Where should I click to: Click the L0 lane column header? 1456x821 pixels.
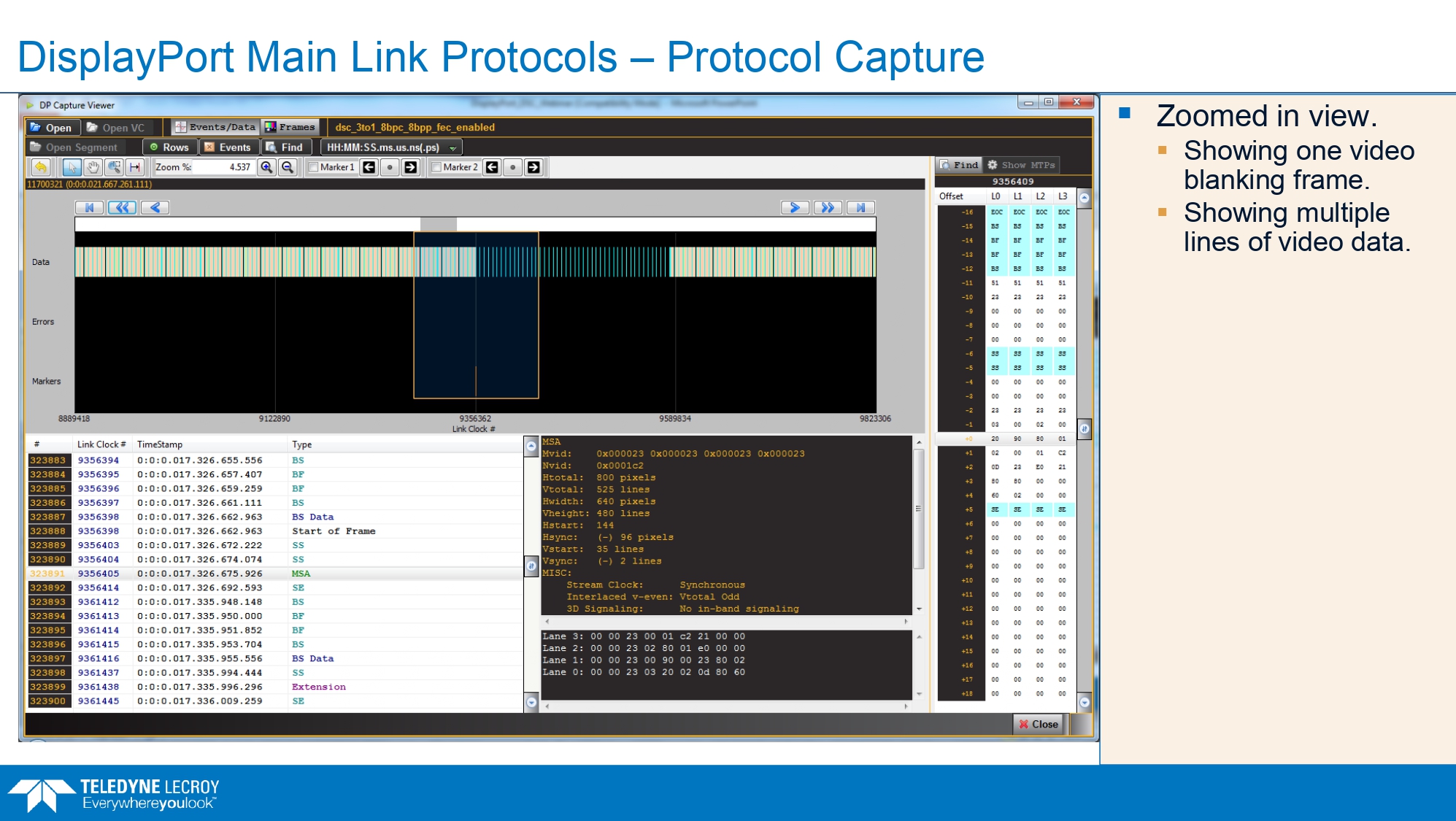pos(995,196)
